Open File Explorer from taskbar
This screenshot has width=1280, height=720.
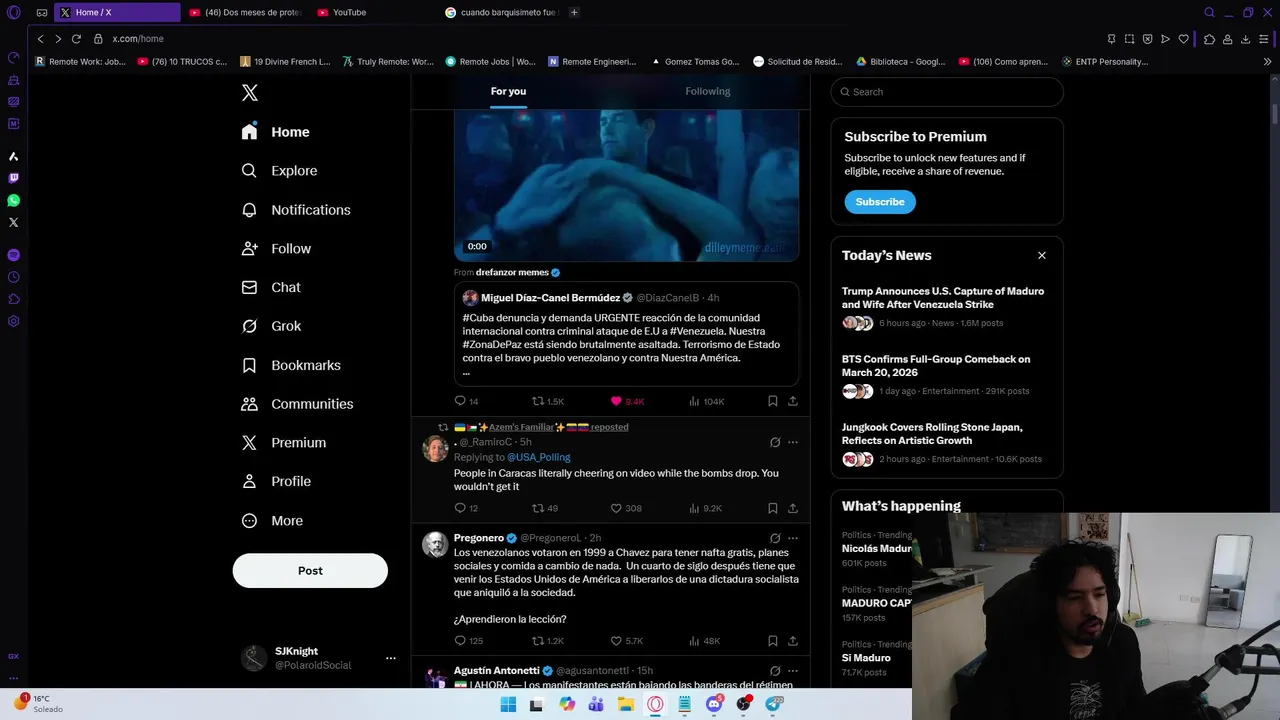point(626,704)
